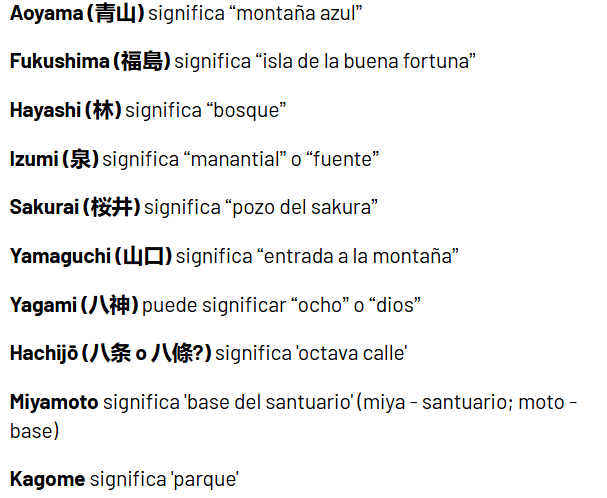The height and width of the screenshot is (498, 607).
Task: Click the phrase "entrada a la montaña"
Action: (358, 256)
